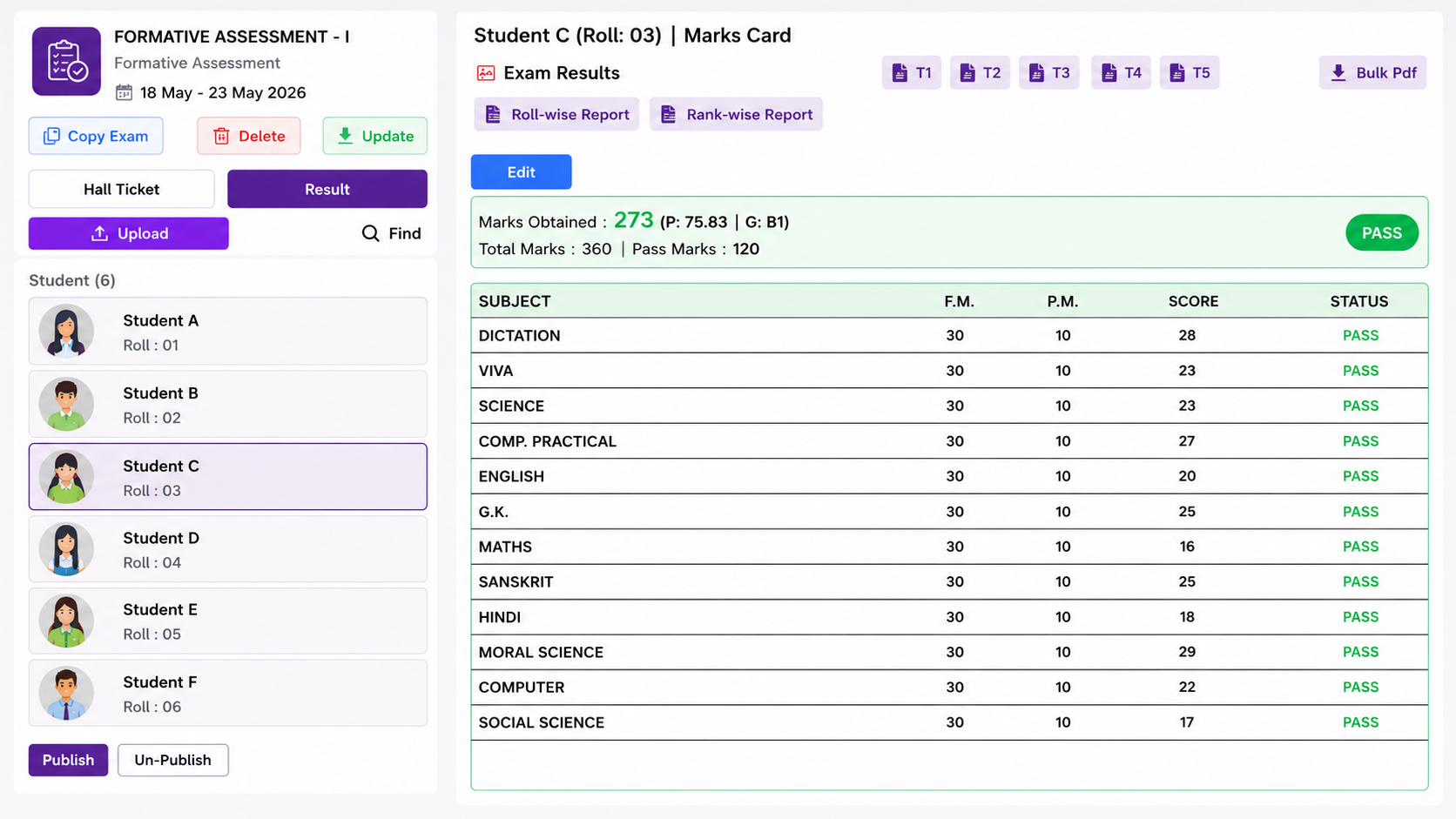The height and width of the screenshot is (819, 1456).
Task: Click the F.M. column header
Action: pos(959,301)
